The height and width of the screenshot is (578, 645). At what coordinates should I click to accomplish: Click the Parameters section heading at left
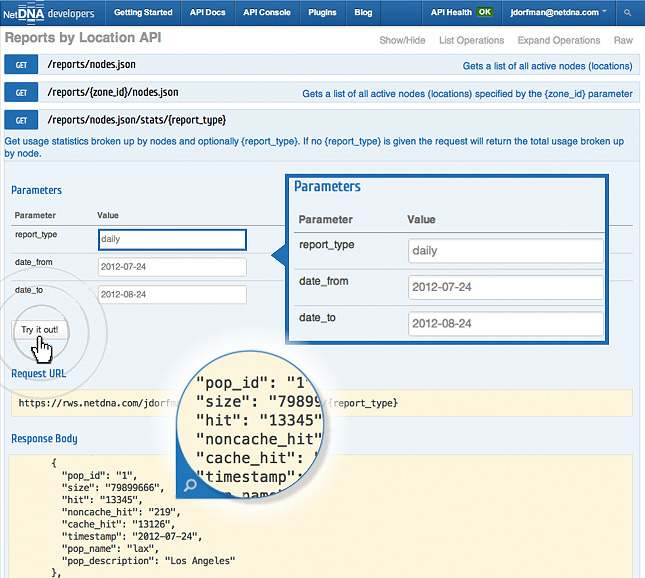point(36,190)
